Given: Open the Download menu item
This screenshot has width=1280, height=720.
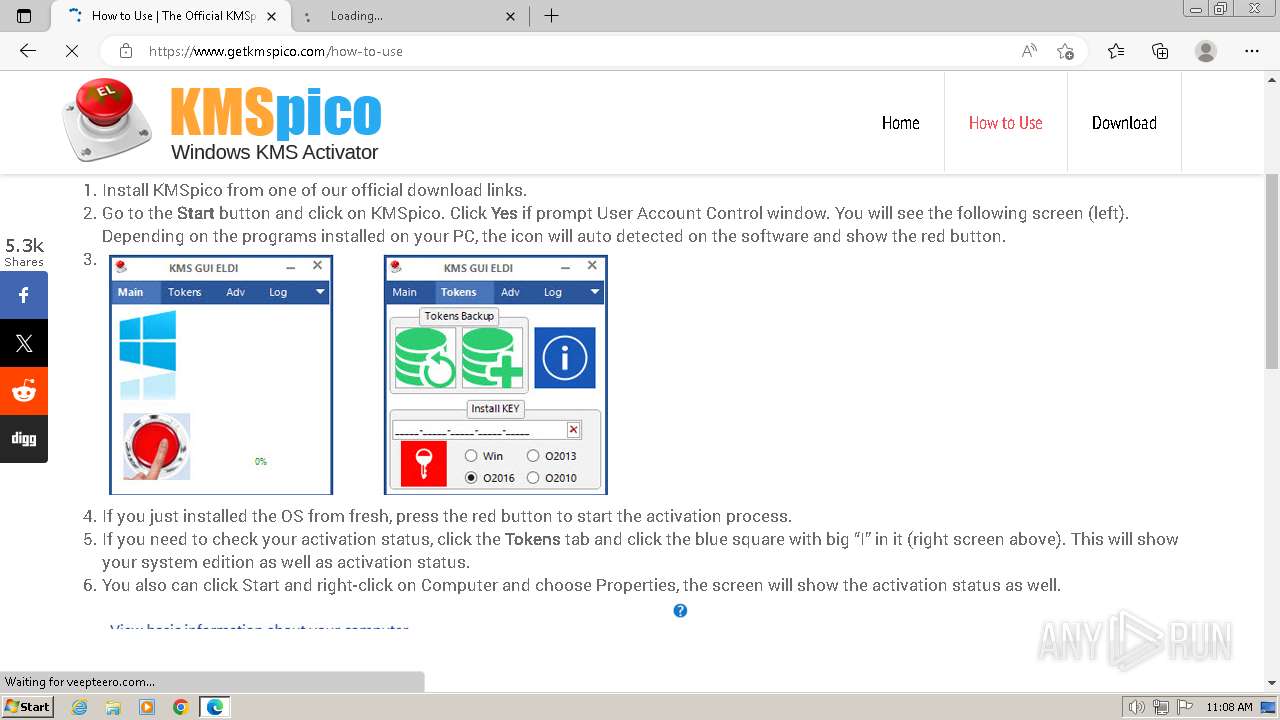Looking at the screenshot, I should click(x=1124, y=123).
